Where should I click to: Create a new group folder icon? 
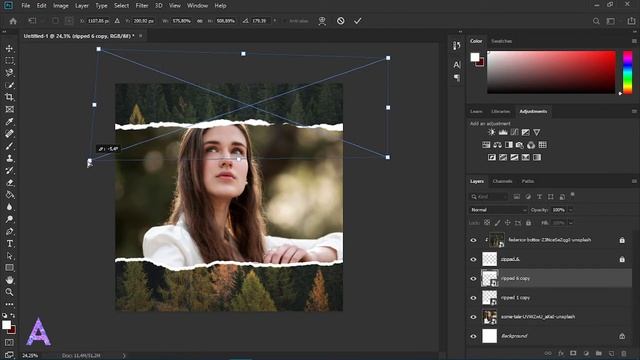point(598,353)
